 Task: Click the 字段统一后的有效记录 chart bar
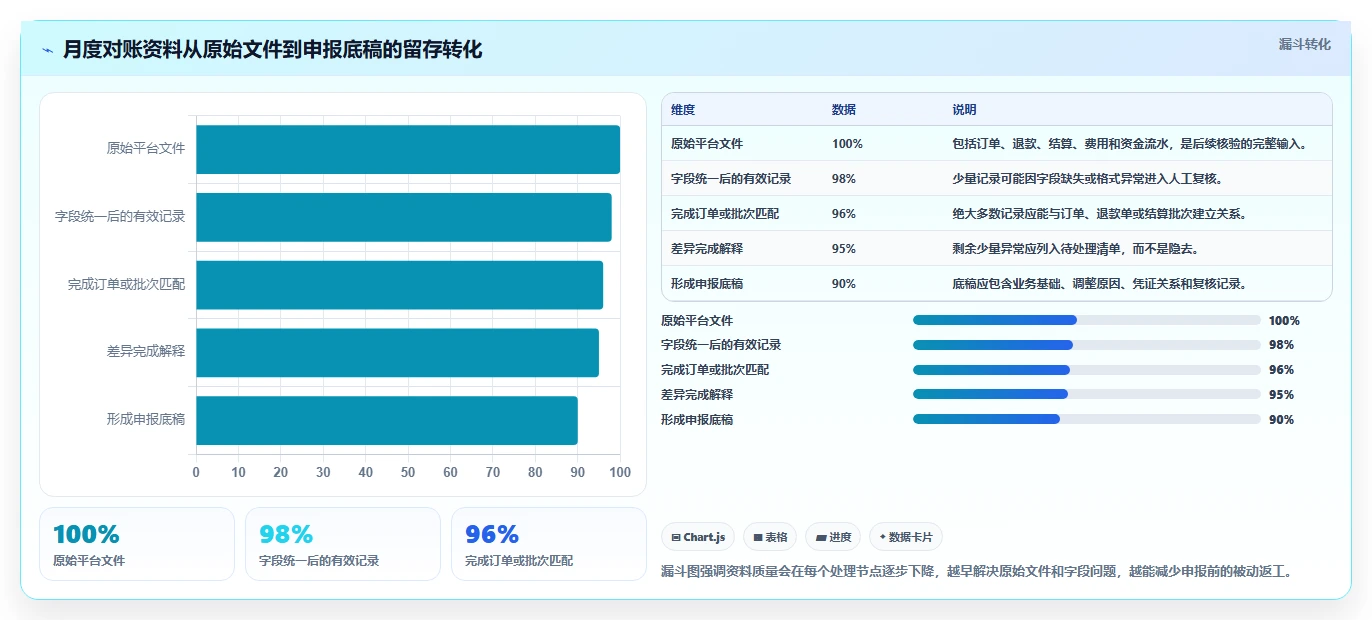pos(404,217)
